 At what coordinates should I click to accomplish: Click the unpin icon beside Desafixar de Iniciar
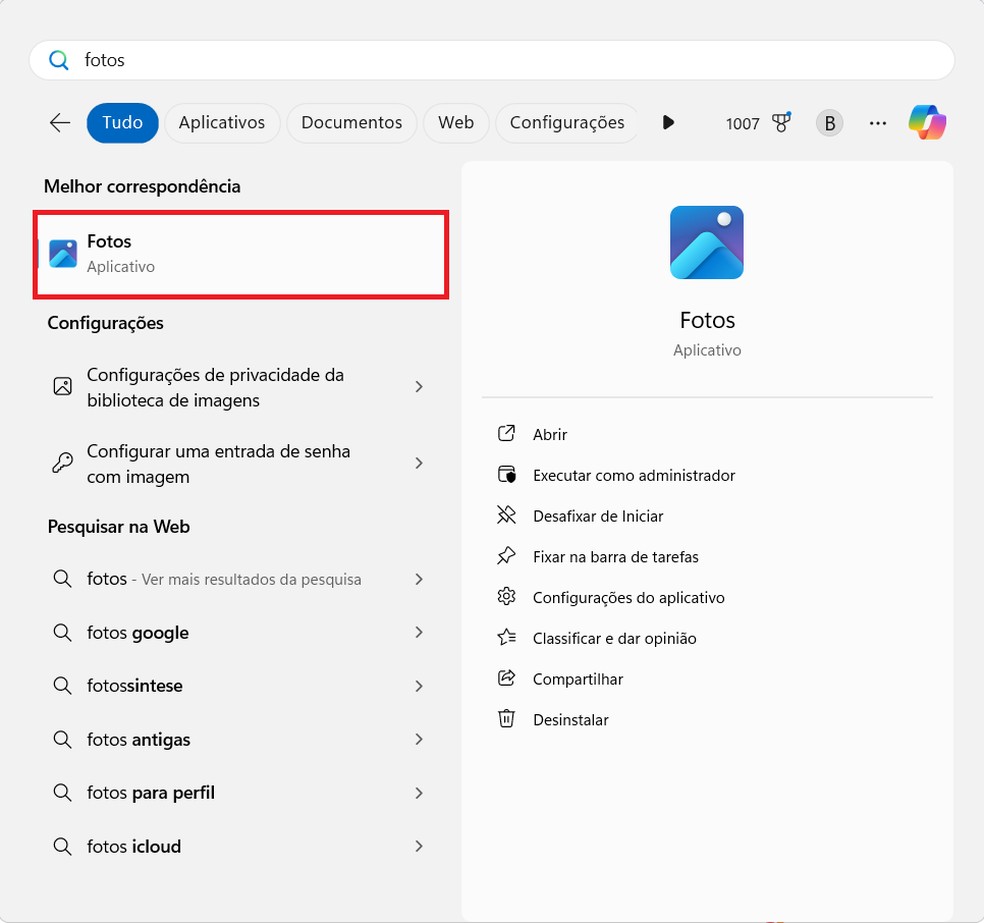click(506, 515)
